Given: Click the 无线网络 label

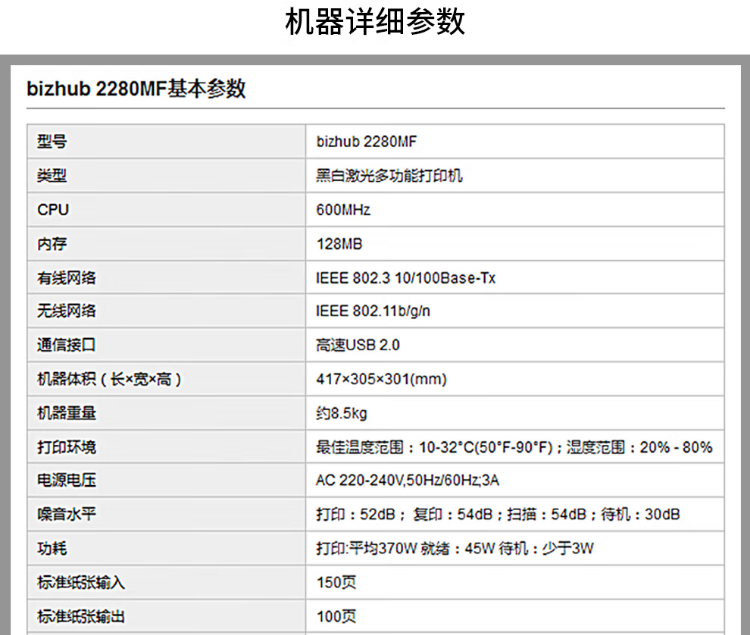Looking at the screenshot, I should (x=66, y=311).
